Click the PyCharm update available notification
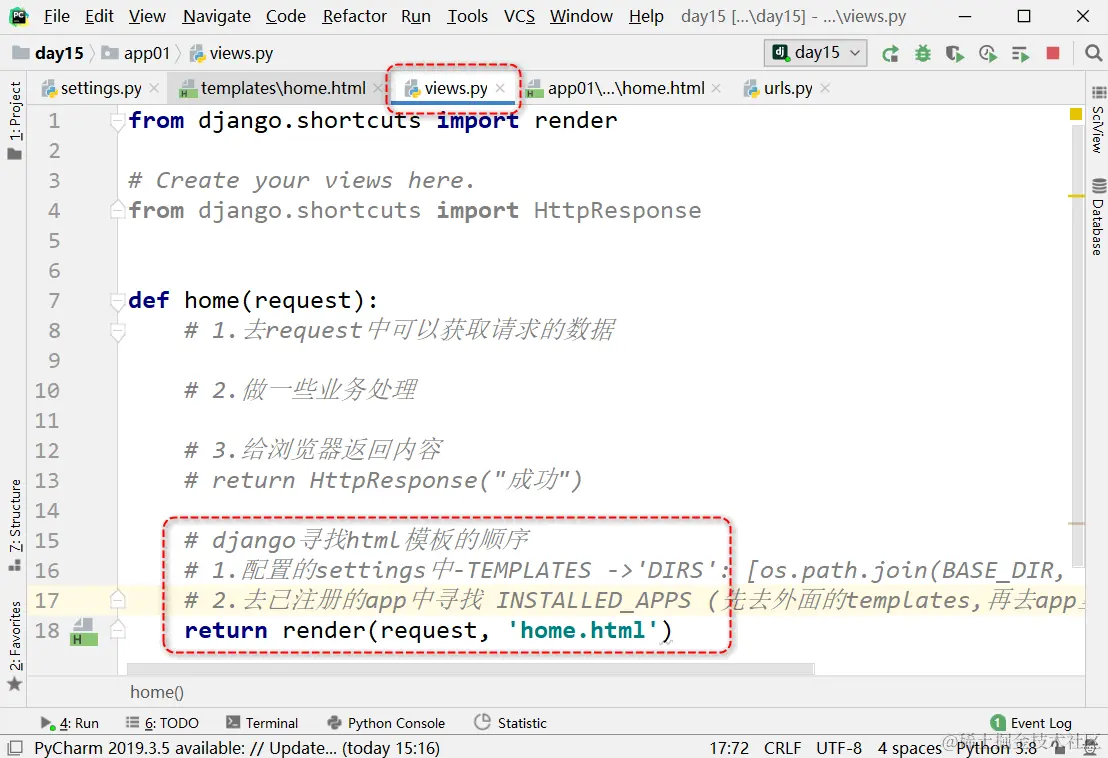This screenshot has width=1108, height=758. click(x=237, y=747)
